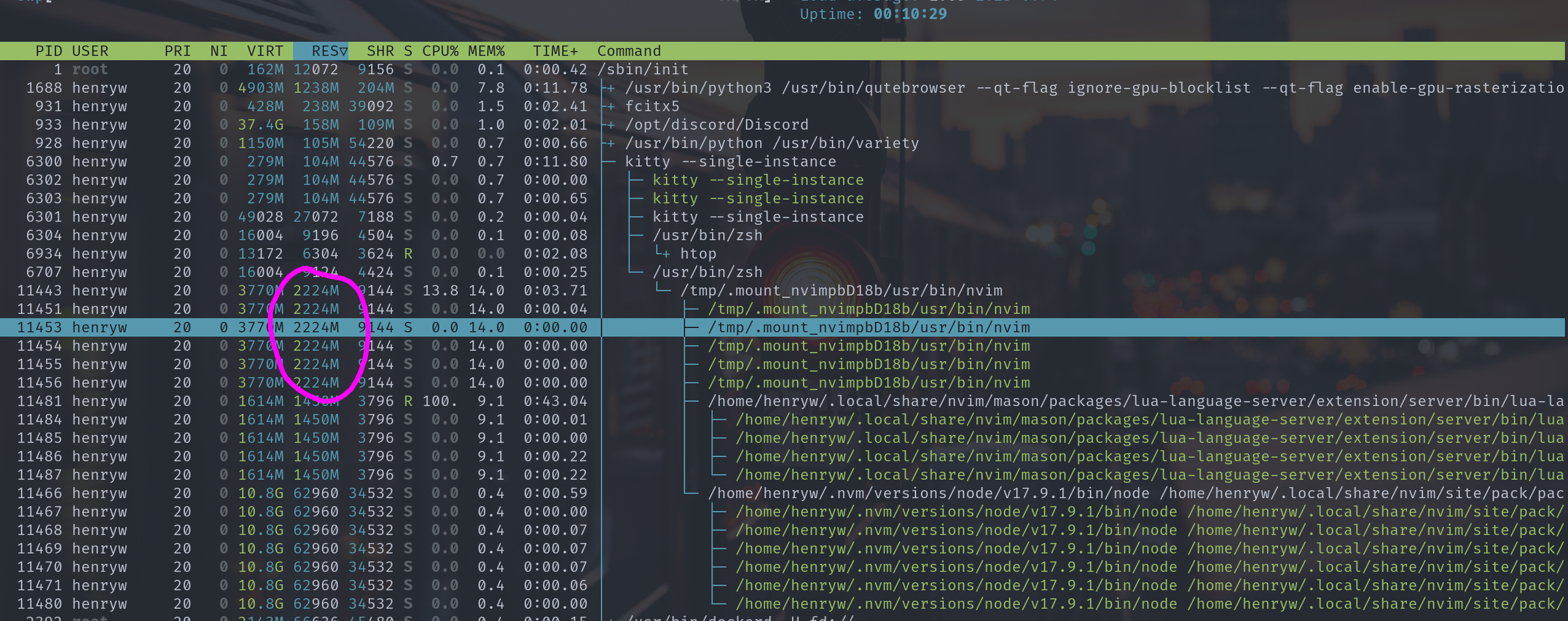Sort by the SHR column header
Image resolution: width=1568 pixels, height=621 pixels.
[380, 51]
